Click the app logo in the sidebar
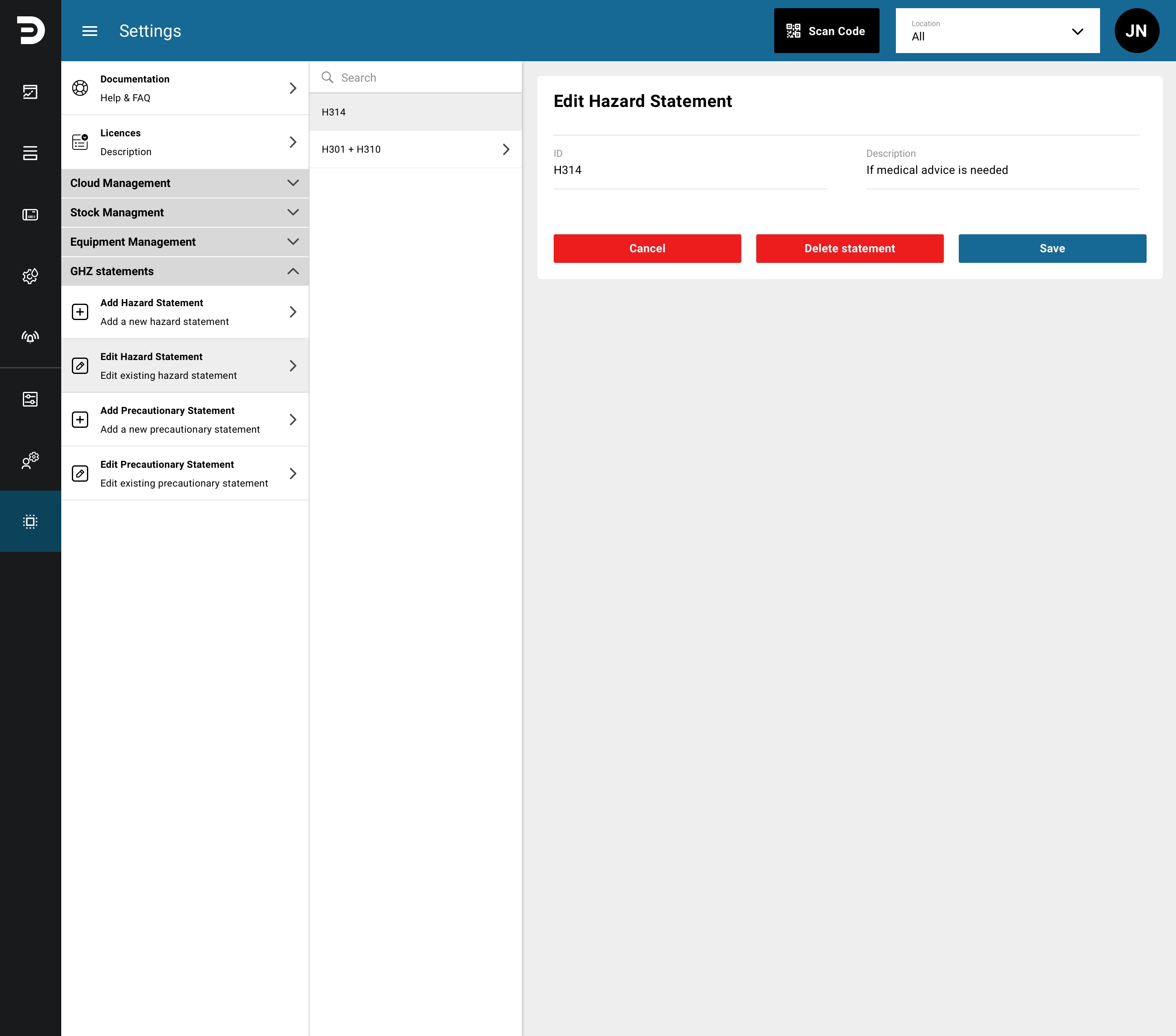1176x1036 pixels. point(31,31)
